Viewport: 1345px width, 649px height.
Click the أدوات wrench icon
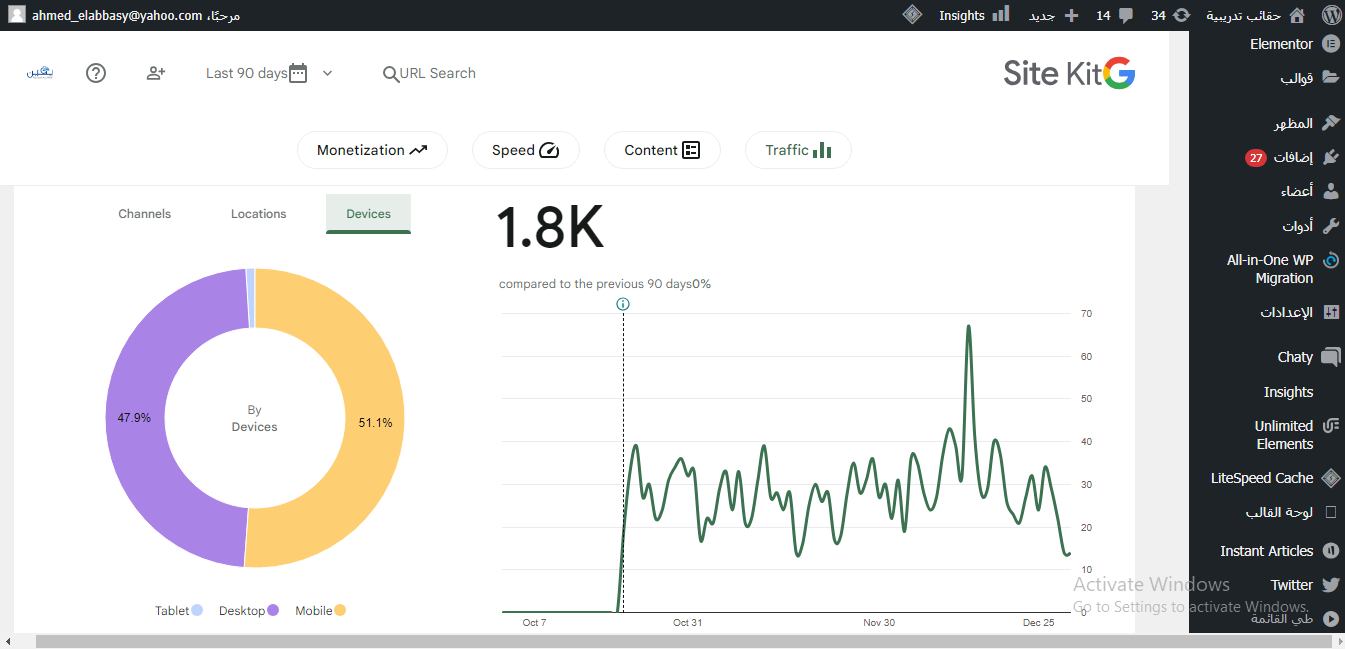point(1331,225)
